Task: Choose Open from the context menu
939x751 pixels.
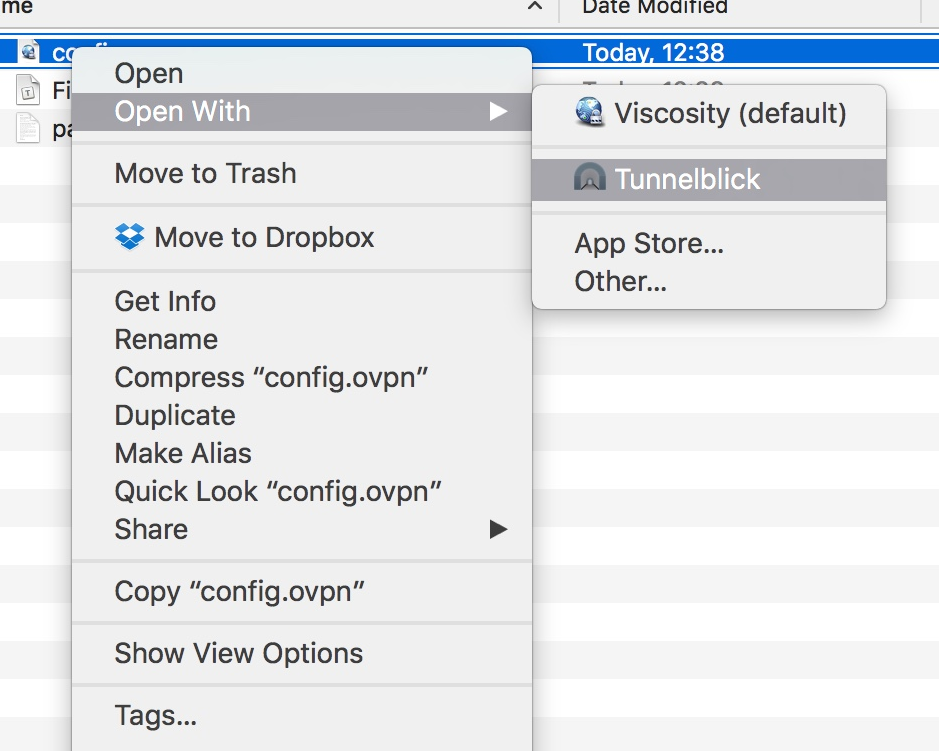Action: click(149, 73)
